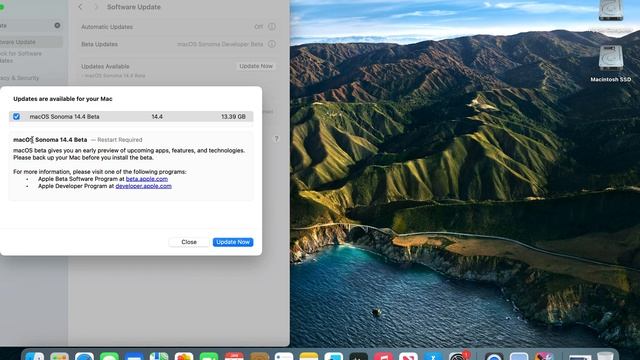Click the help question mark button
Image resolution: width=640 pixels, height=360 pixels.
(276, 139)
